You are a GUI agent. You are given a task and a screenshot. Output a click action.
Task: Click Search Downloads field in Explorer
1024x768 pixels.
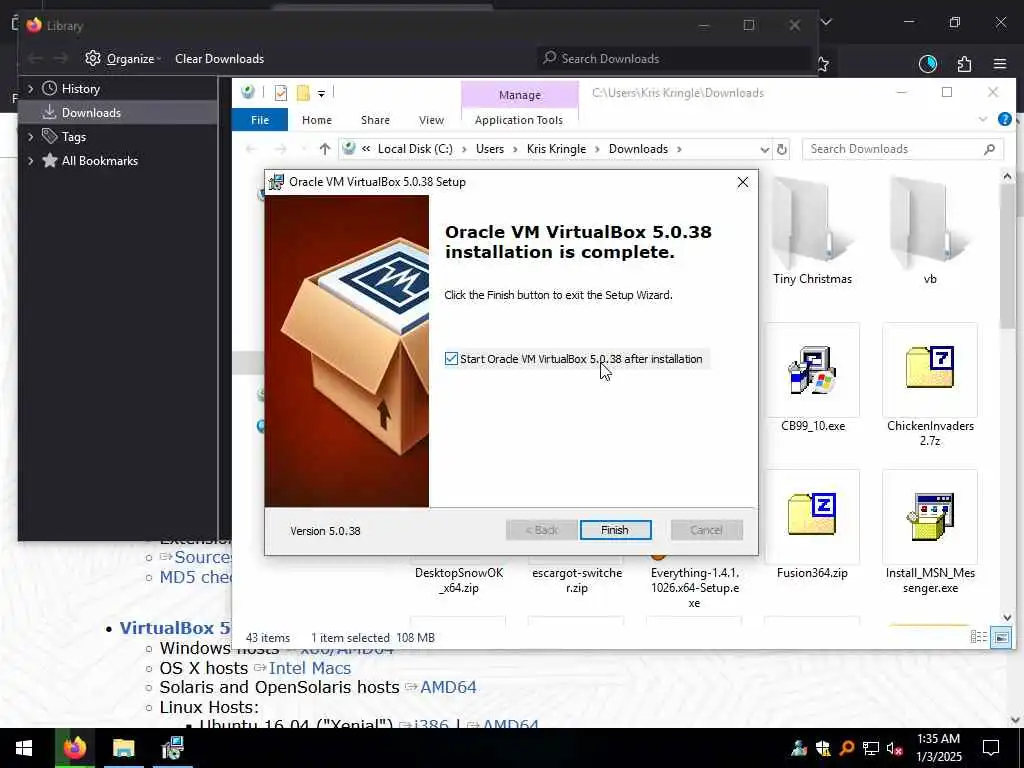903,149
